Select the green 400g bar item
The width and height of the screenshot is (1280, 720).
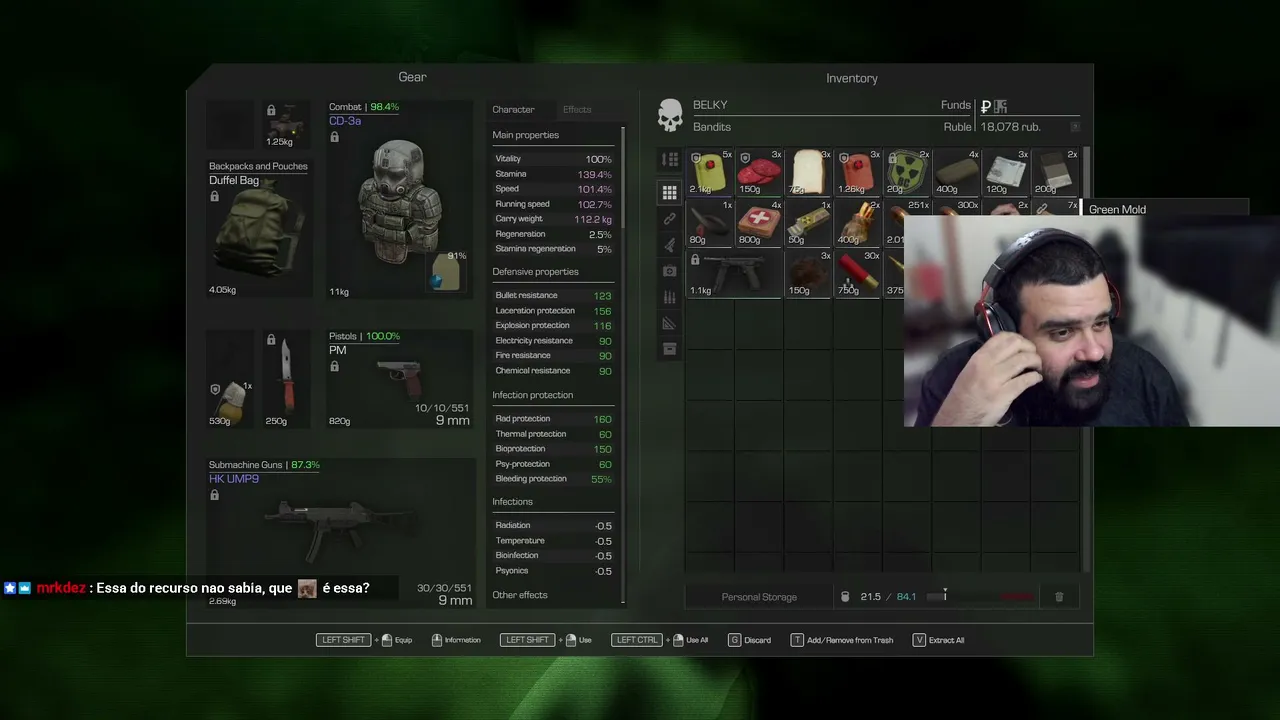pyautogui.click(x=956, y=172)
